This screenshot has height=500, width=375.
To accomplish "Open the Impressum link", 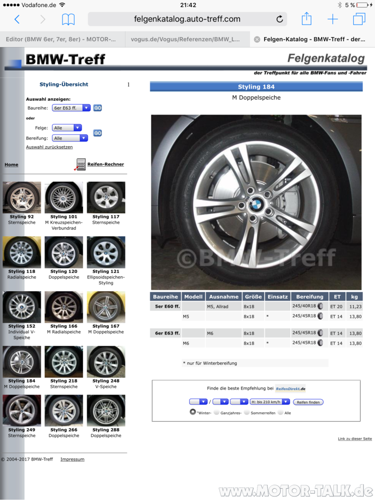I will (x=72, y=459).
